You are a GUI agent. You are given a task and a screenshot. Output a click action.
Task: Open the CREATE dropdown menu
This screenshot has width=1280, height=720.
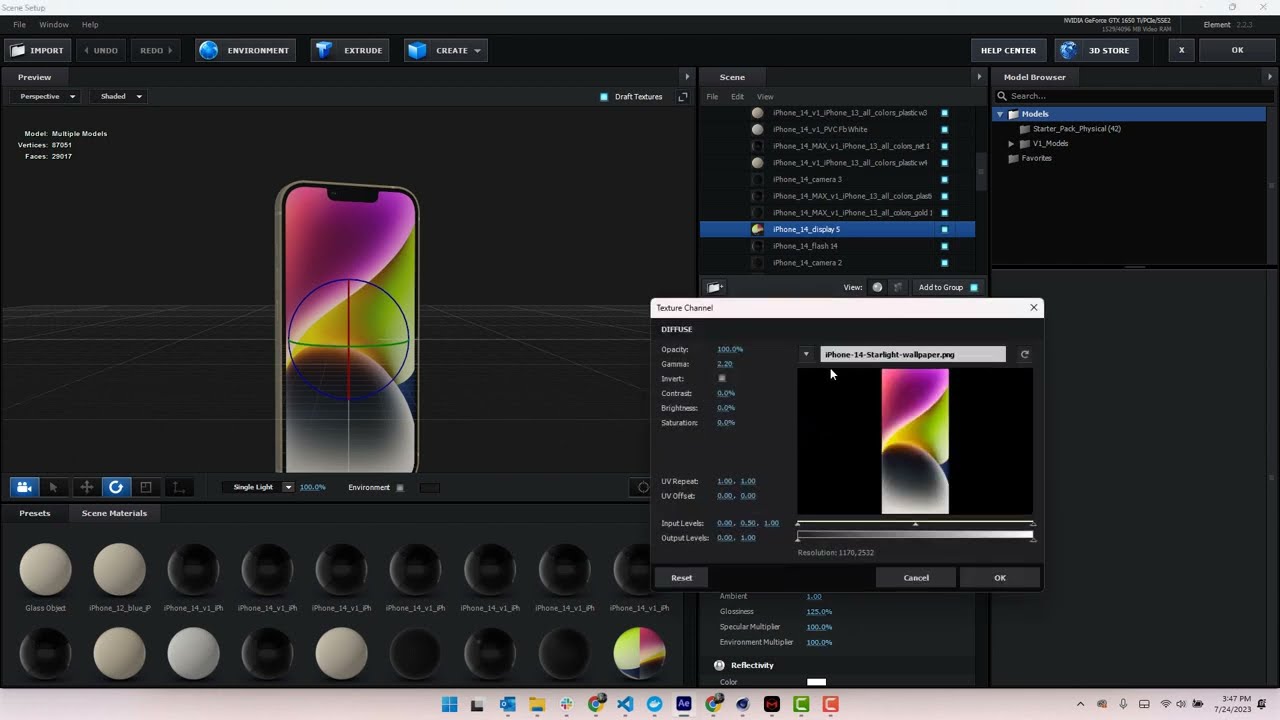pos(446,50)
